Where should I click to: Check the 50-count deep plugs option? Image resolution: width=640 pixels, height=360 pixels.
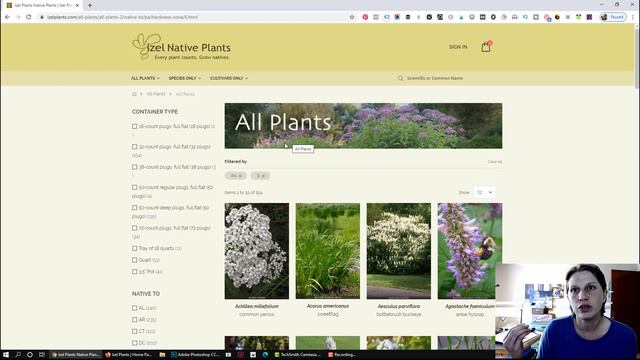(x=134, y=208)
